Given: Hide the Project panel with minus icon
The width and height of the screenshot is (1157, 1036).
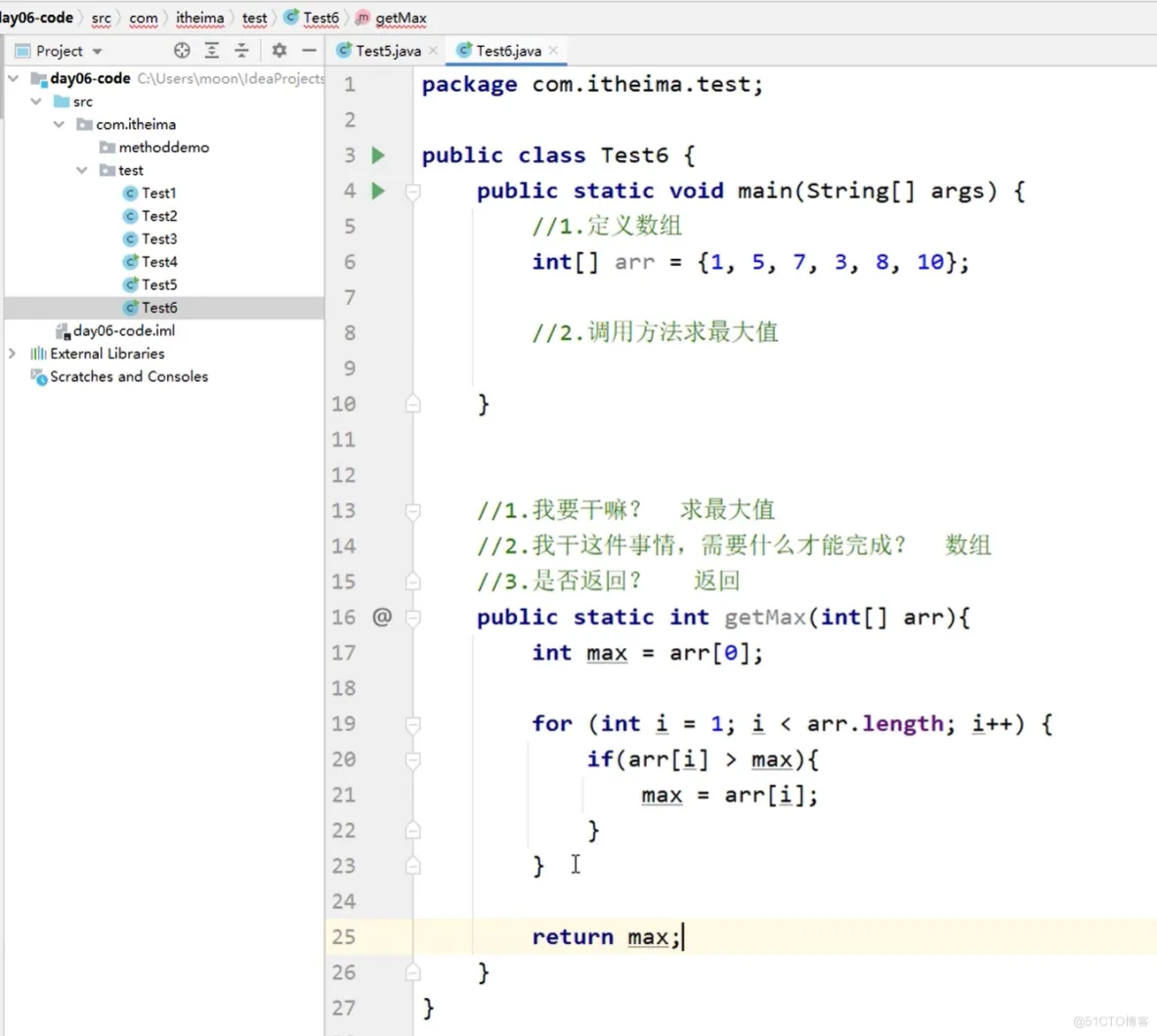Looking at the screenshot, I should 309,50.
